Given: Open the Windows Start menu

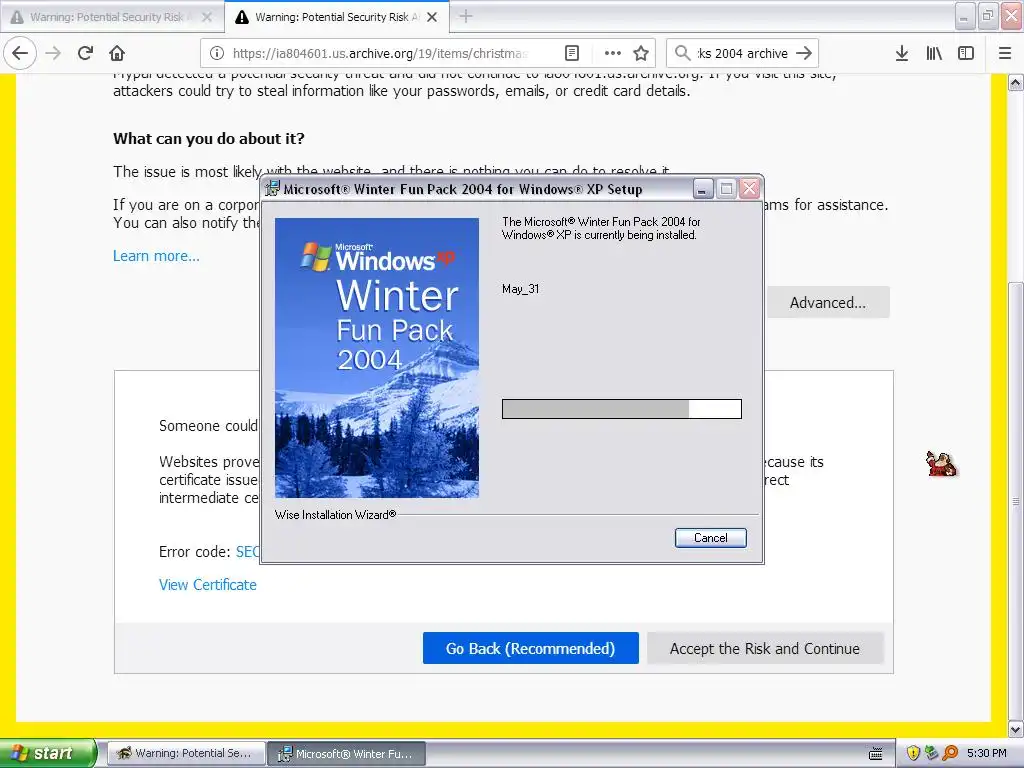Looking at the screenshot, I should [x=48, y=753].
